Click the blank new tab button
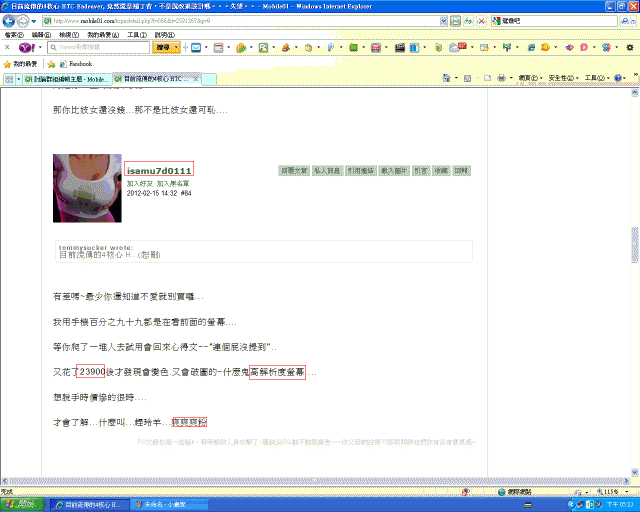This screenshot has width=640, height=512. pos(209,79)
